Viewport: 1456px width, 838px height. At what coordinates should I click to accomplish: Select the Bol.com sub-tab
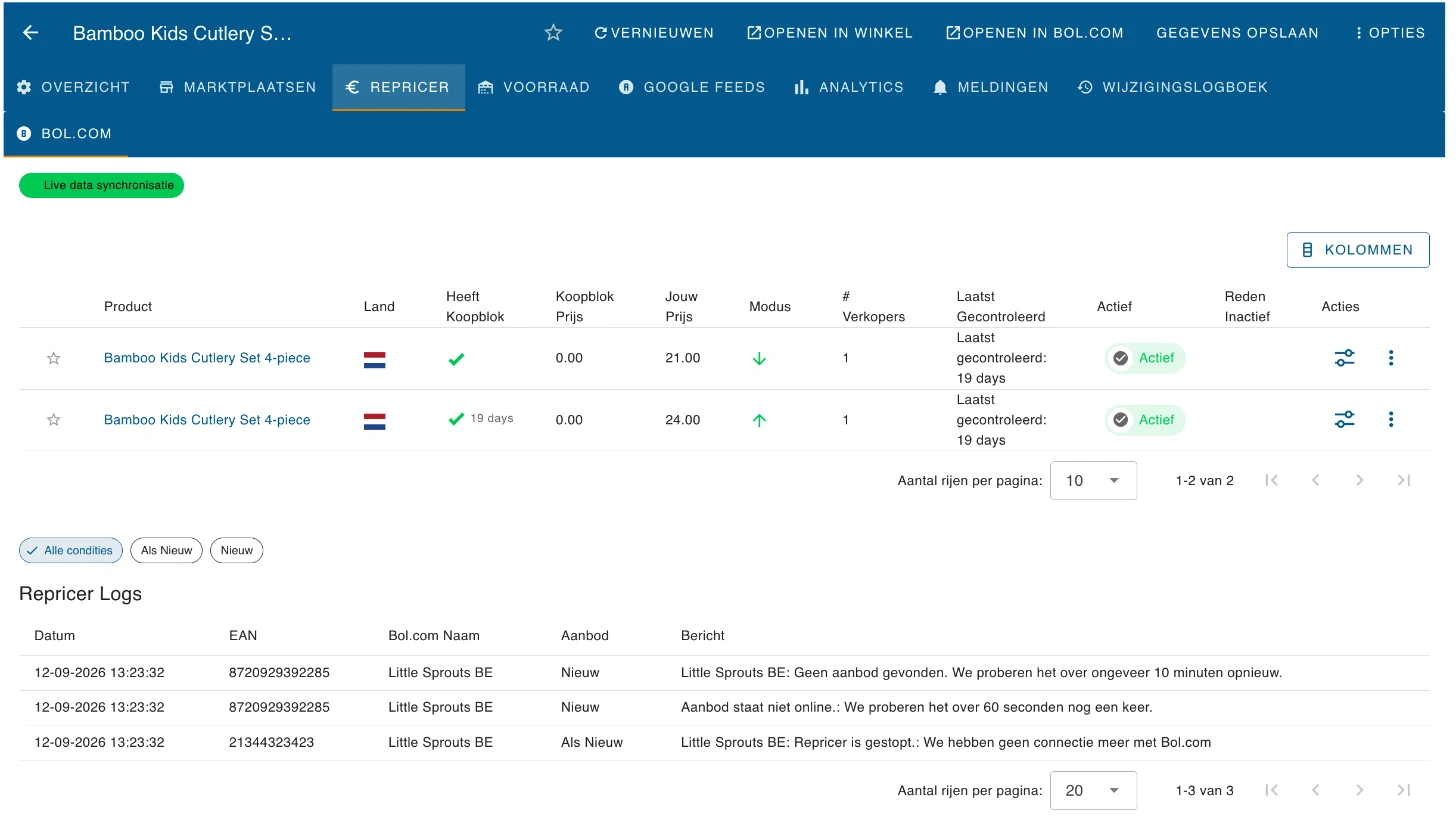coord(65,133)
